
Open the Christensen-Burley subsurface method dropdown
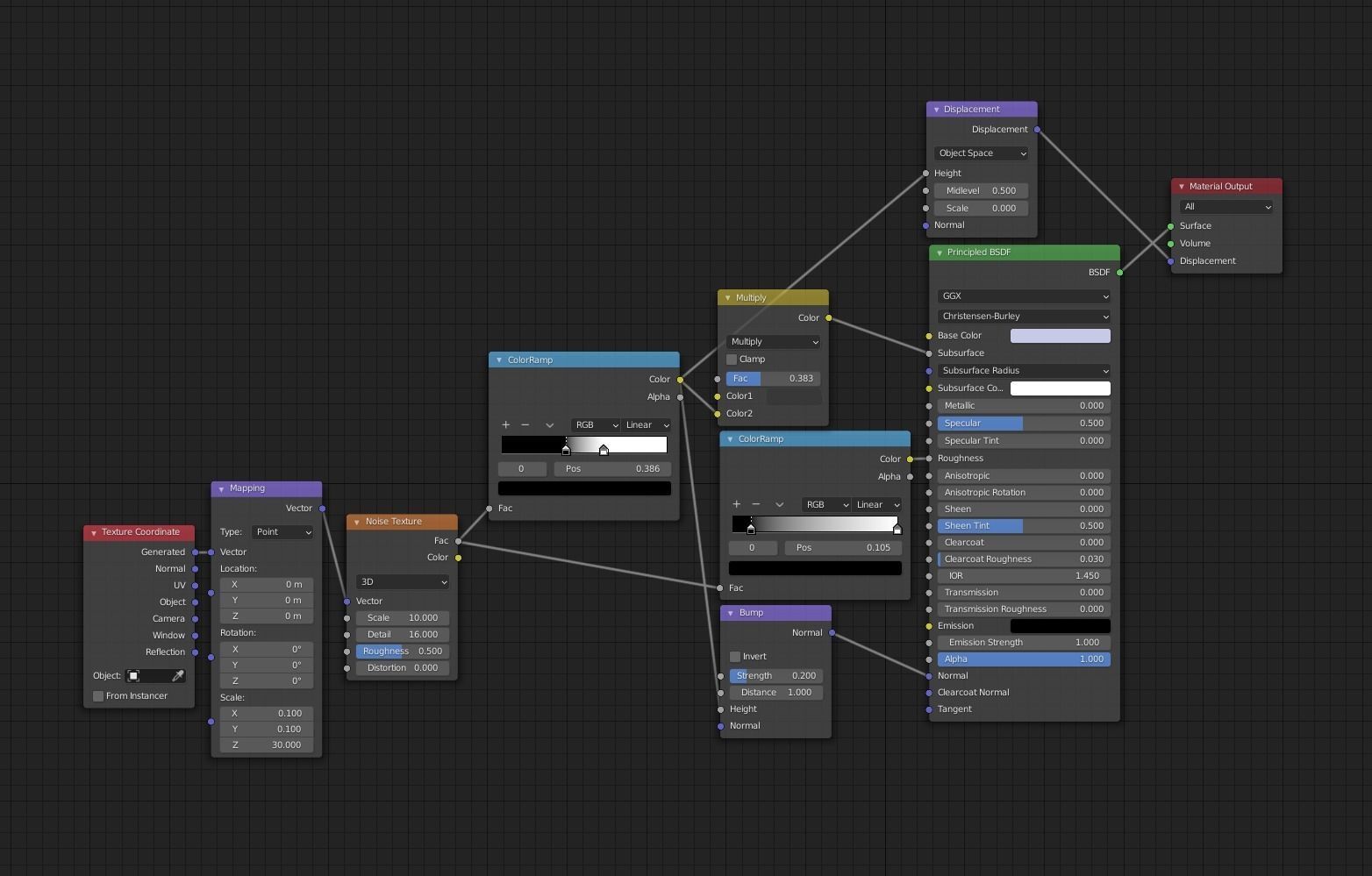(x=1024, y=317)
